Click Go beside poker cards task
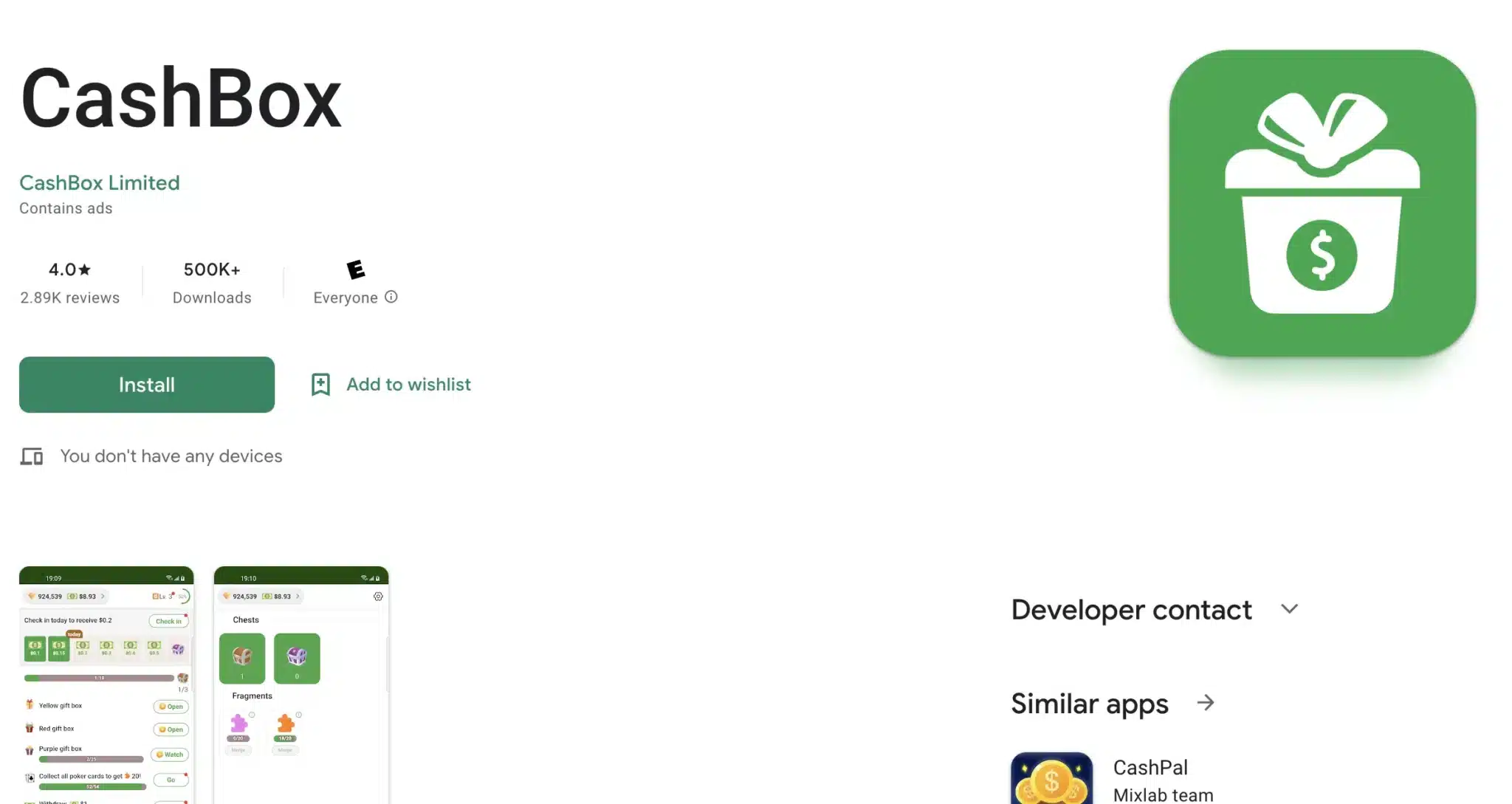This screenshot has width=1512, height=804. point(171,780)
